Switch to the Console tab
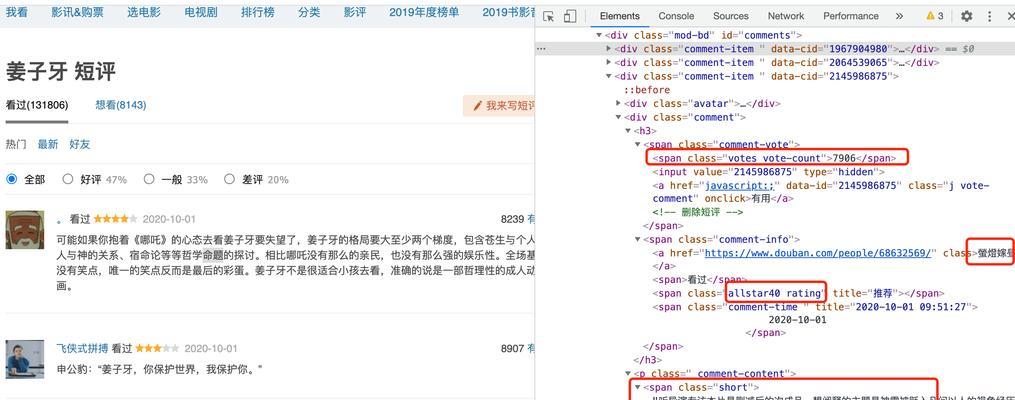This screenshot has height=400, width=1015. coord(676,16)
